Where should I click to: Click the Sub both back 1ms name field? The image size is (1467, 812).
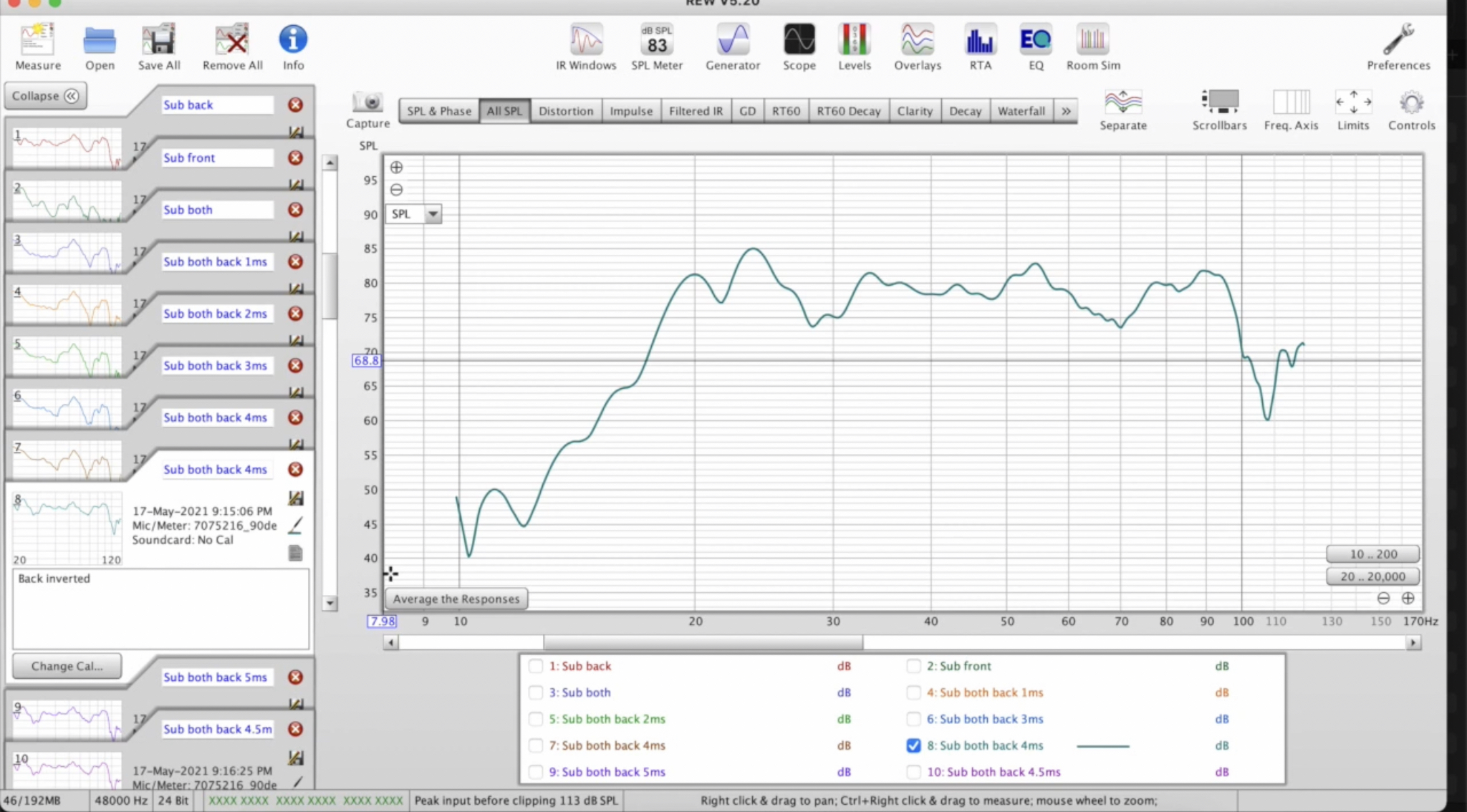[217, 262]
